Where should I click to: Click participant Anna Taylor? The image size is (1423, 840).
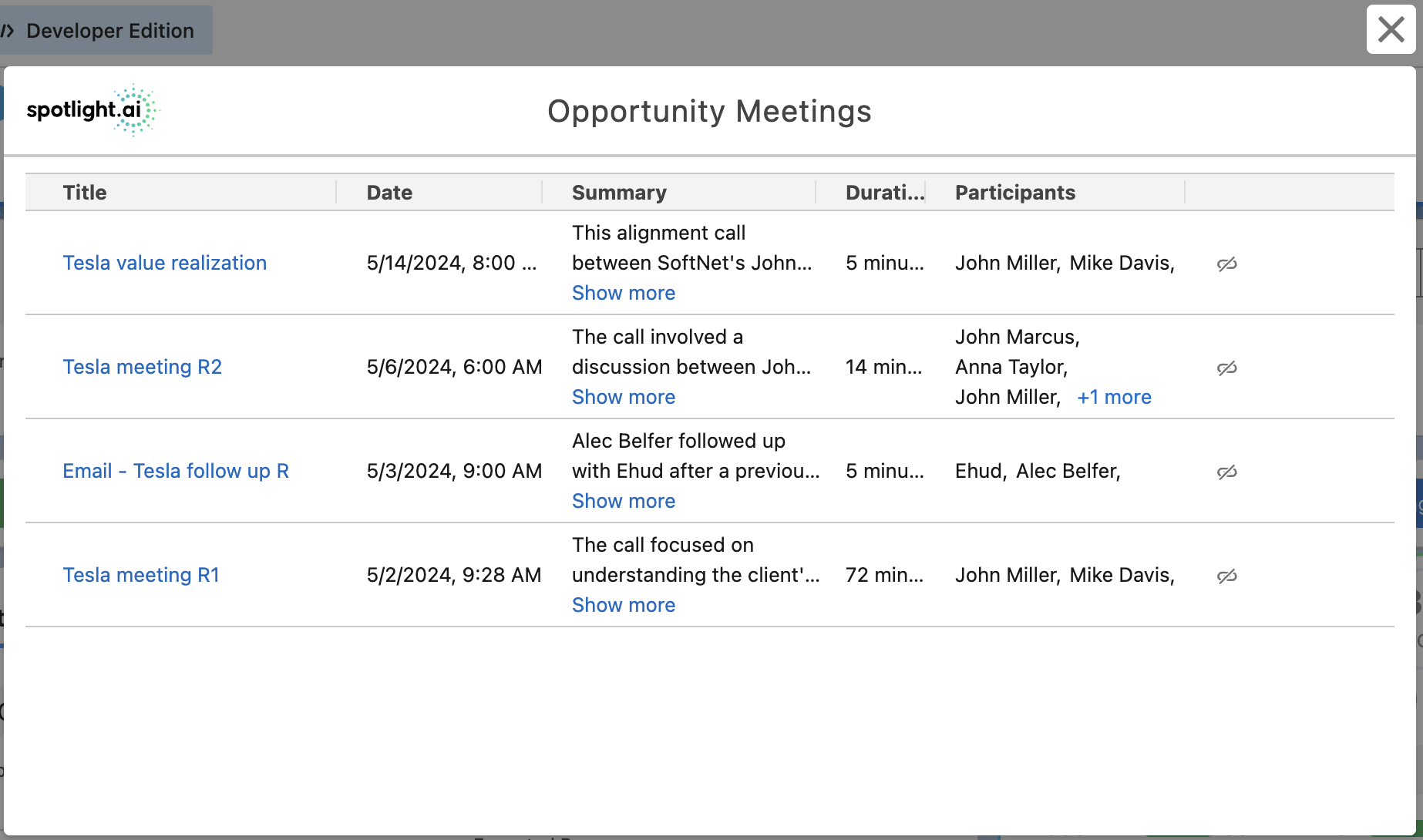[x=1011, y=367]
